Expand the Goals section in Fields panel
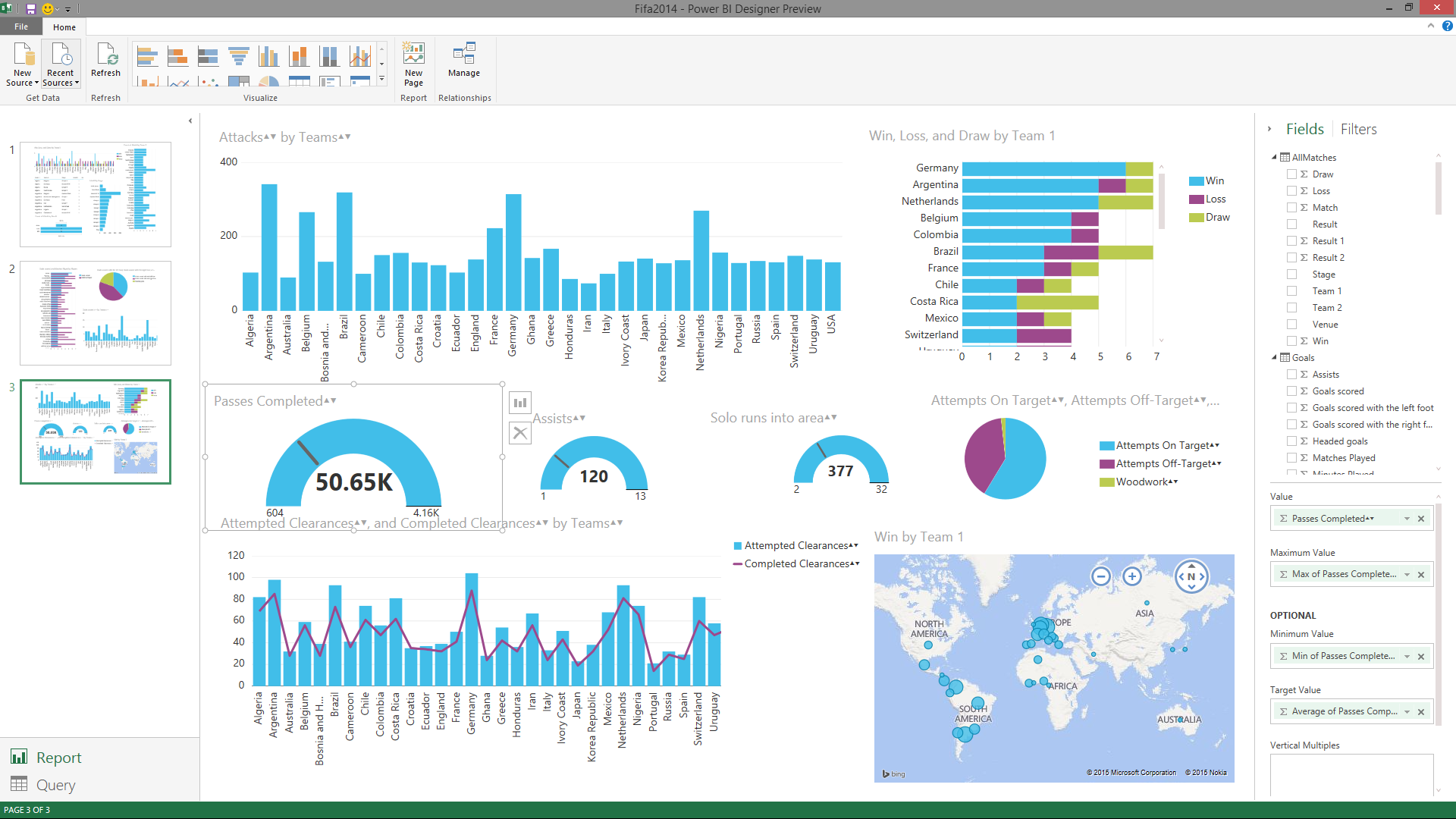The width and height of the screenshot is (1456, 819). [x=1274, y=357]
